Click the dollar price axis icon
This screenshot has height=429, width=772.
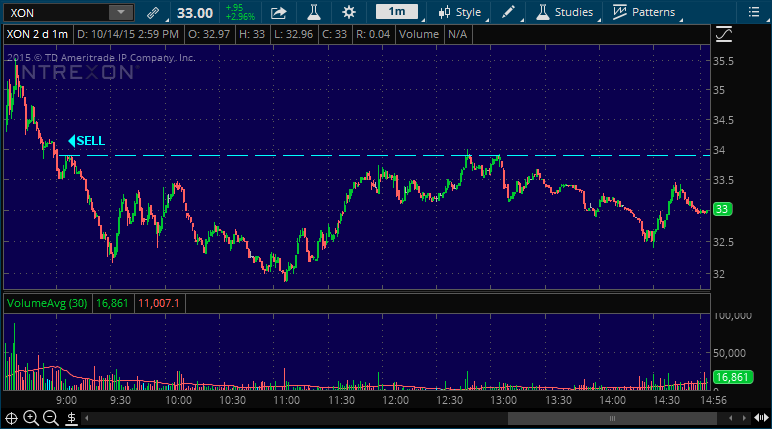(x=71, y=419)
